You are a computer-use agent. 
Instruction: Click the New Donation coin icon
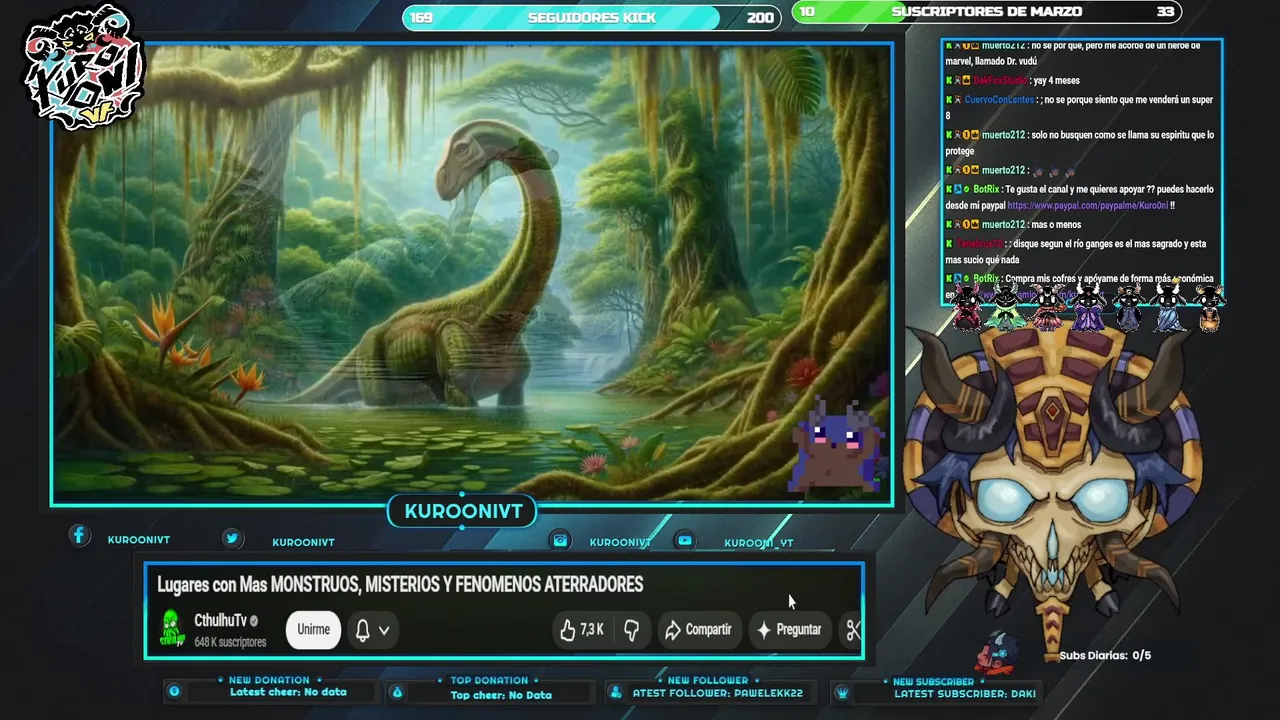(174, 691)
